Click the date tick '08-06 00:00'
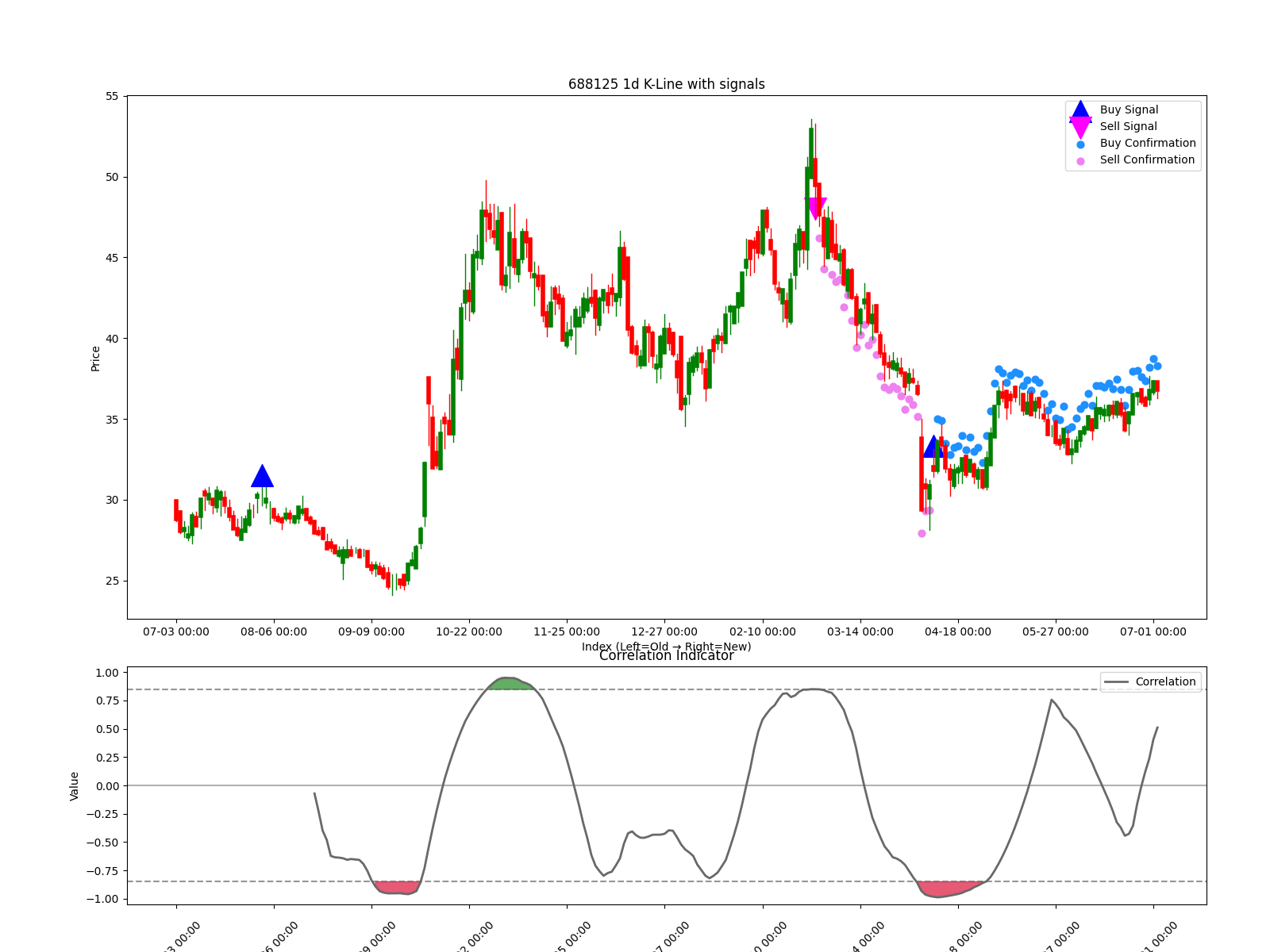 pos(274,632)
